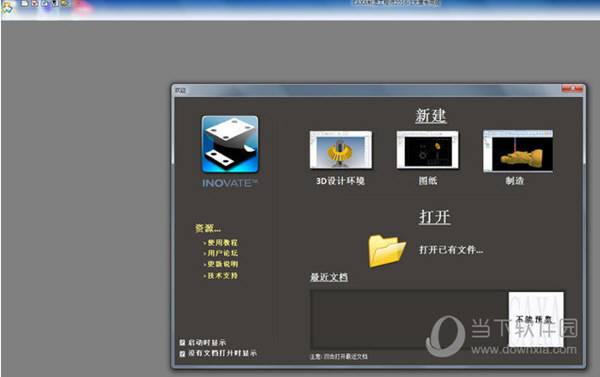Image resolution: width=600 pixels, height=377 pixels.
Task: Click the yellow folder open icon
Action: (x=387, y=251)
